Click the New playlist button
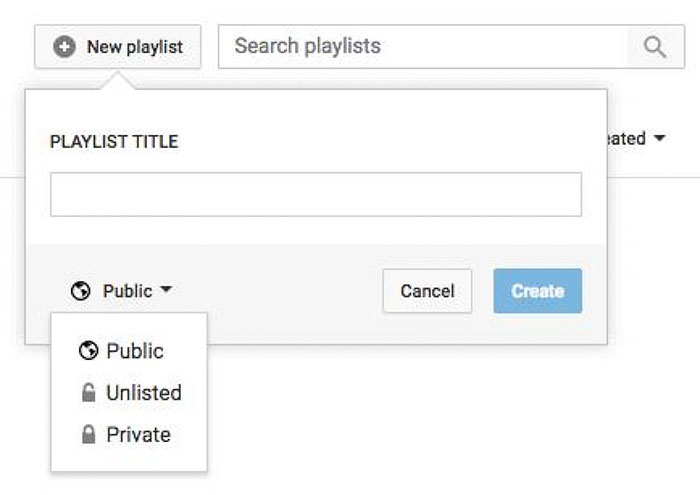Screen dimensions: 700x495 pos(118,47)
